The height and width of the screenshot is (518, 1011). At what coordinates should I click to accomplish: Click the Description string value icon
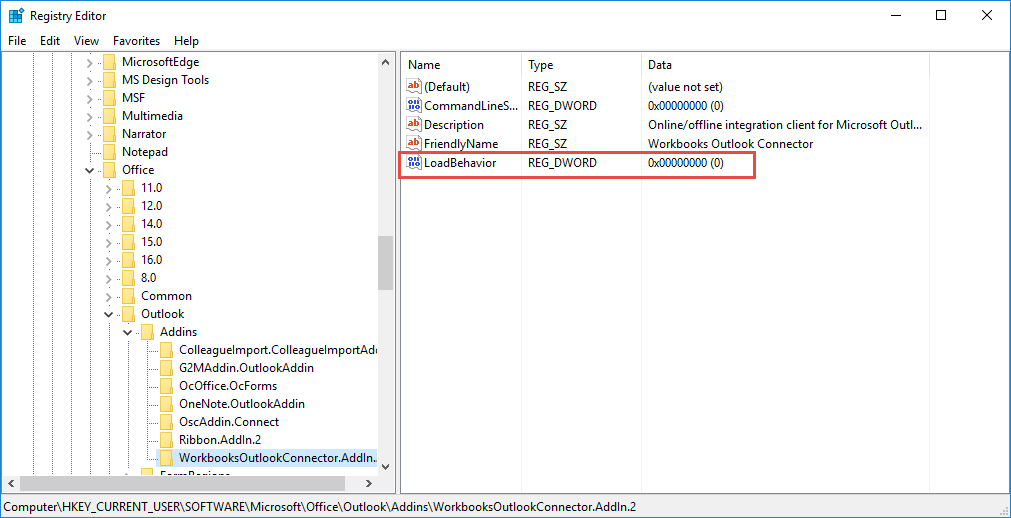point(414,124)
